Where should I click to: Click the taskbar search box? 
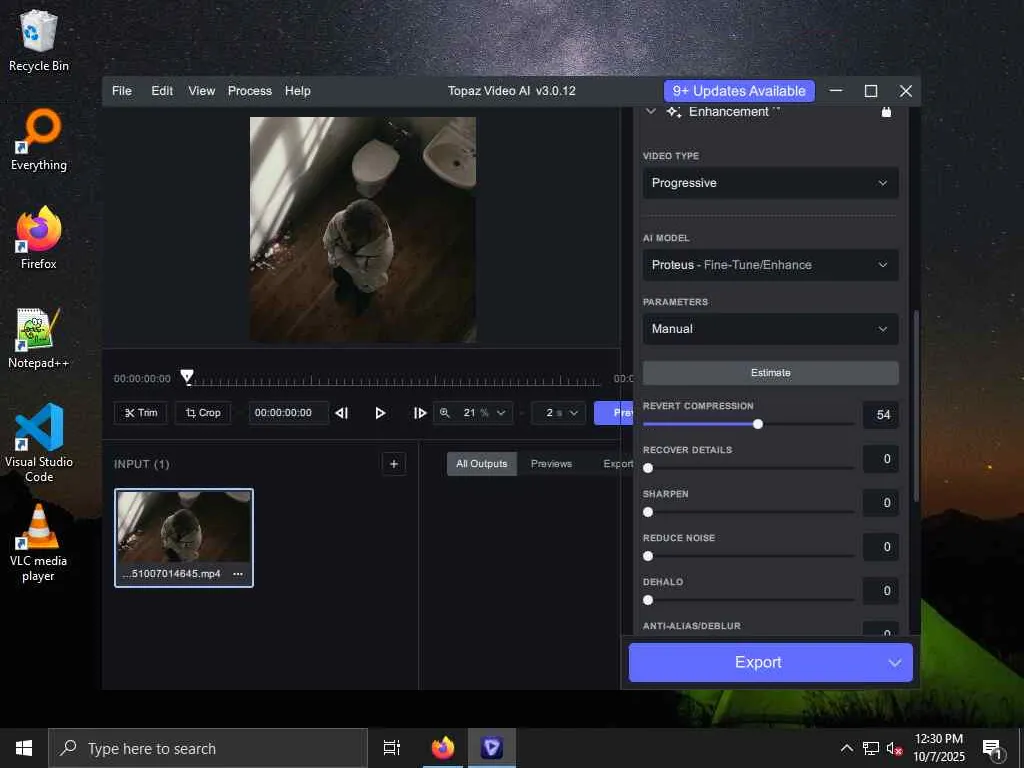[x=208, y=748]
